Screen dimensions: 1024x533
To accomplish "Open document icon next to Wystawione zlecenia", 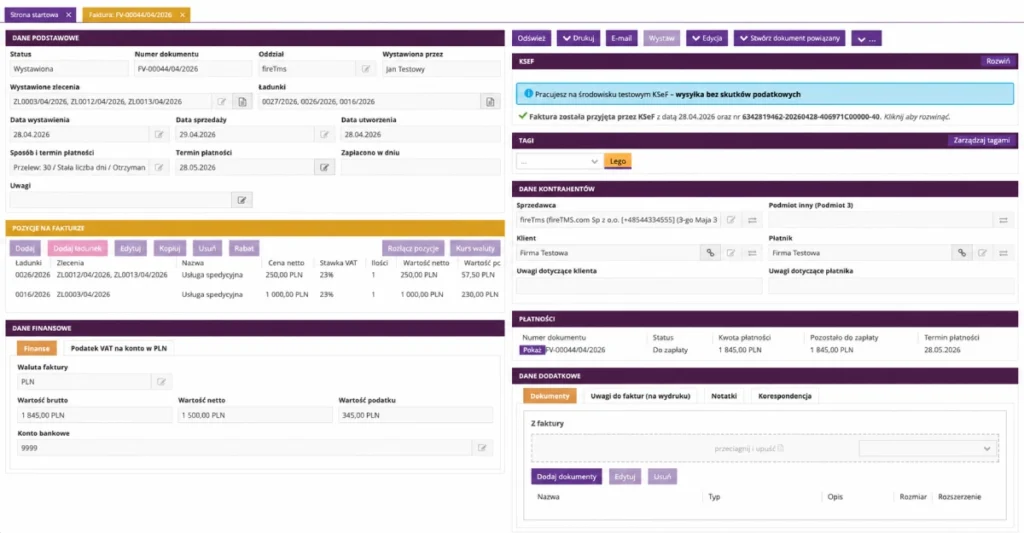I will (242, 102).
